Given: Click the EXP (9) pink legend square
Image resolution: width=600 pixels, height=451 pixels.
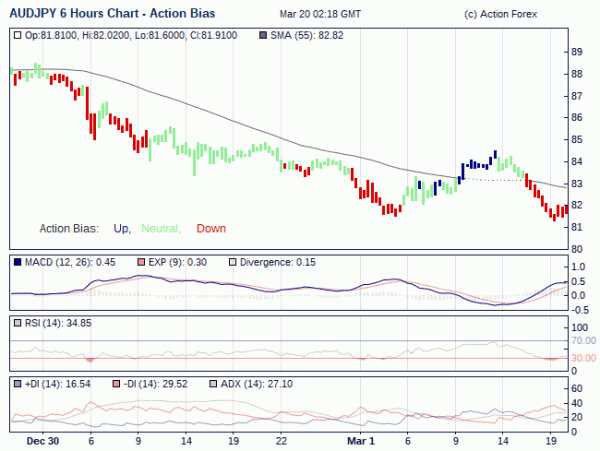Looking at the screenshot, I should click(x=141, y=262).
